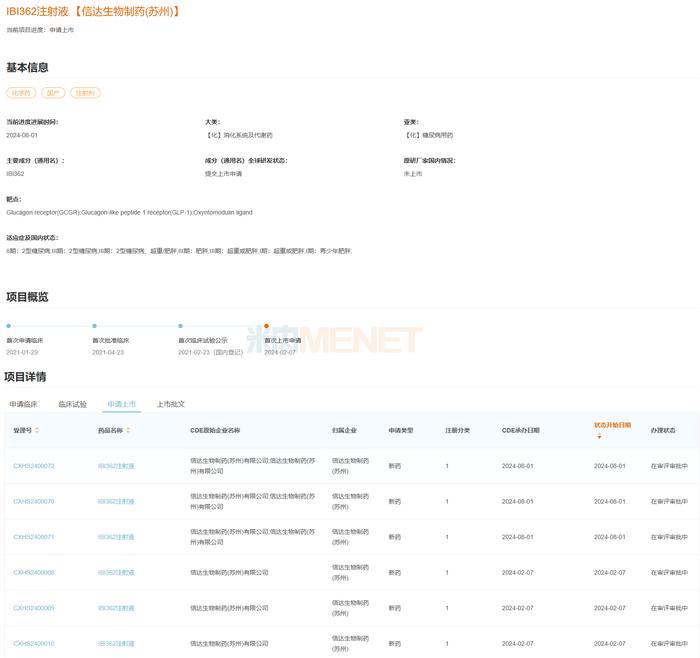The image size is (700, 658).
Task: Click the 2021-04-23 date under 首次批准临床
Action: 108,352
